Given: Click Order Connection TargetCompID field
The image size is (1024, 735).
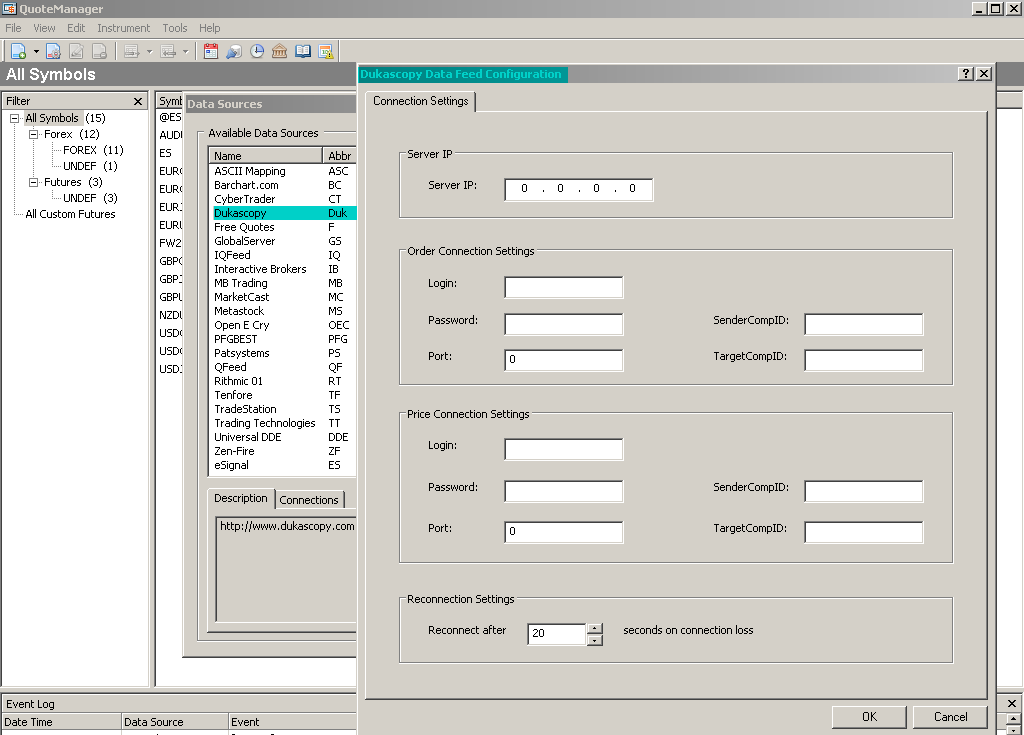Looking at the screenshot, I should point(863,360).
